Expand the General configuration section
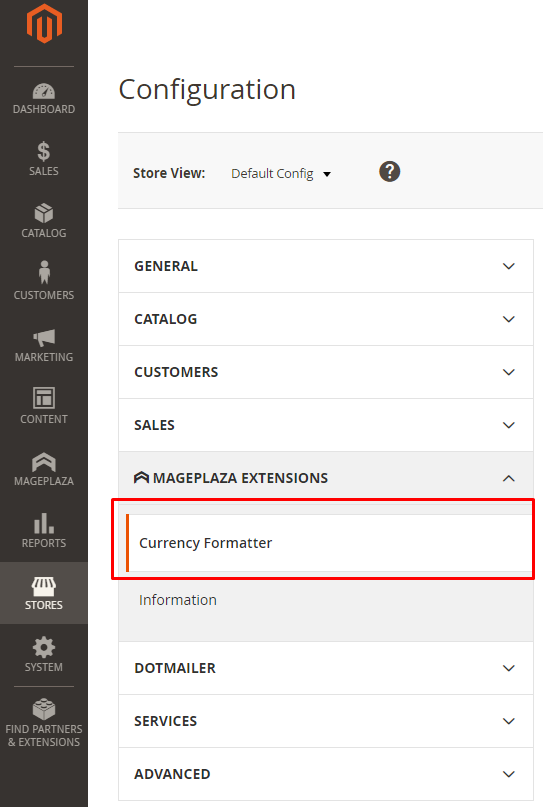This screenshot has height=807, width=543. tap(326, 266)
